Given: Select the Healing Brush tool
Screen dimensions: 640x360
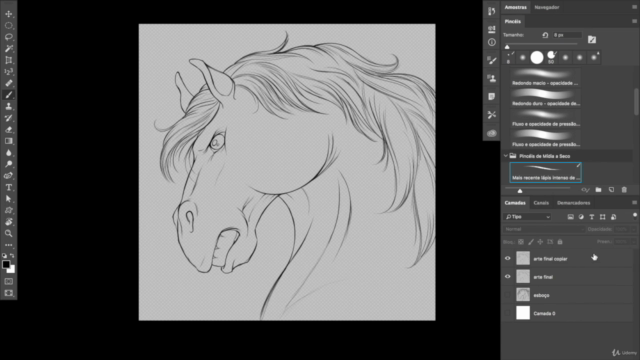Looking at the screenshot, I should [x=9, y=83].
